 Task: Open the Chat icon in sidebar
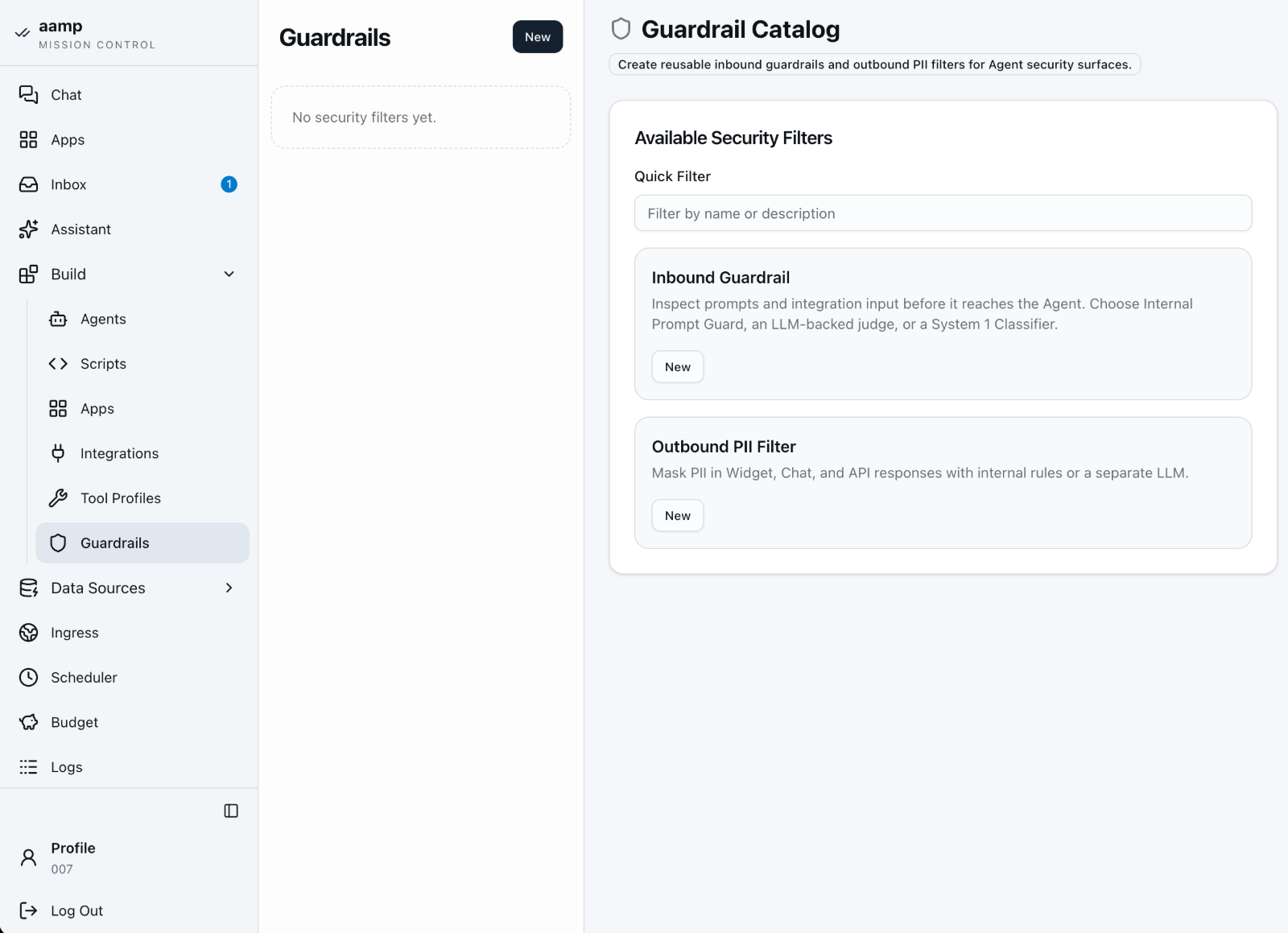pos(28,95)
